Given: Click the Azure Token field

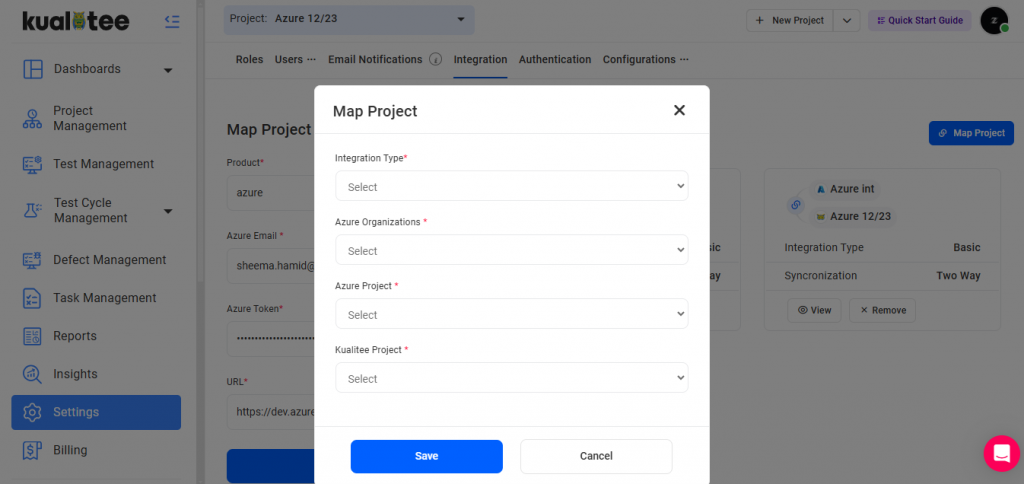Looking at the screenshot, I should pos(270,338).
